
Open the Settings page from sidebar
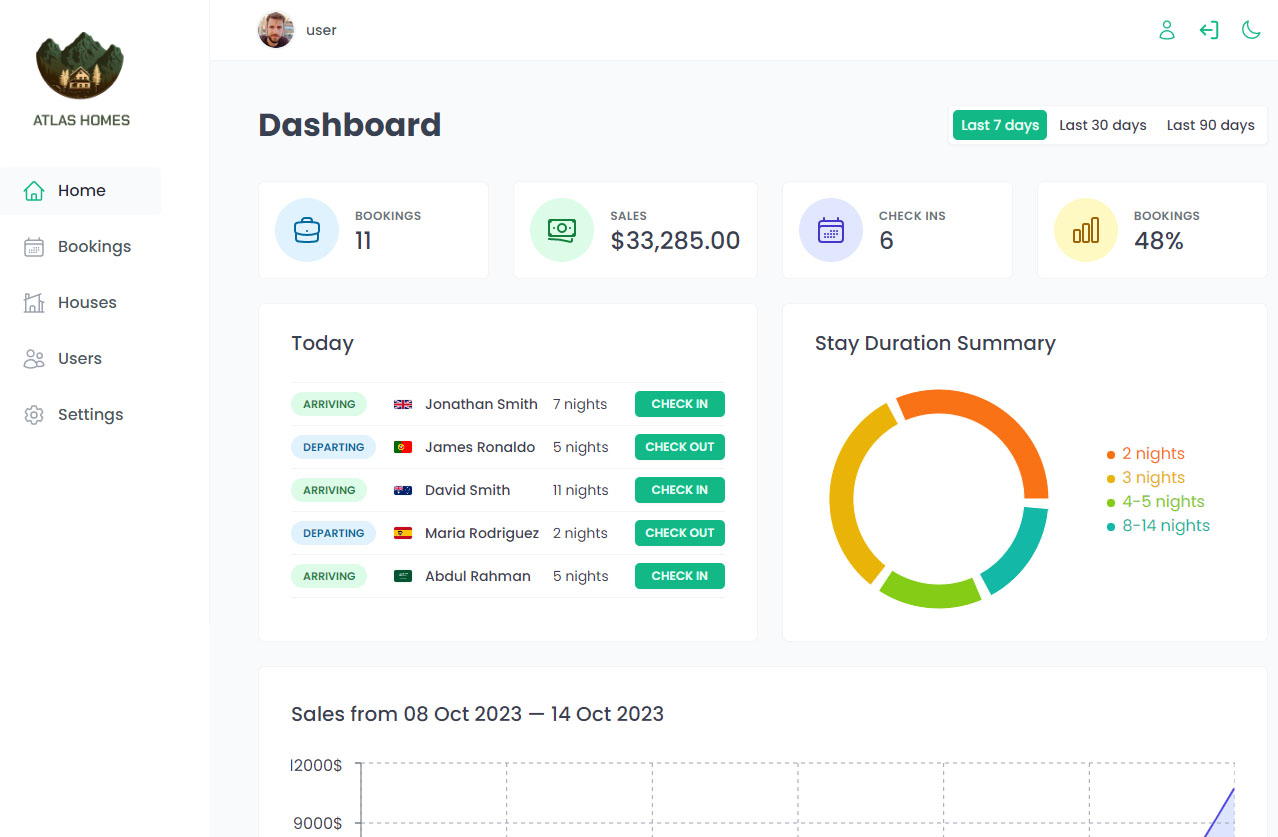point(81,415)
